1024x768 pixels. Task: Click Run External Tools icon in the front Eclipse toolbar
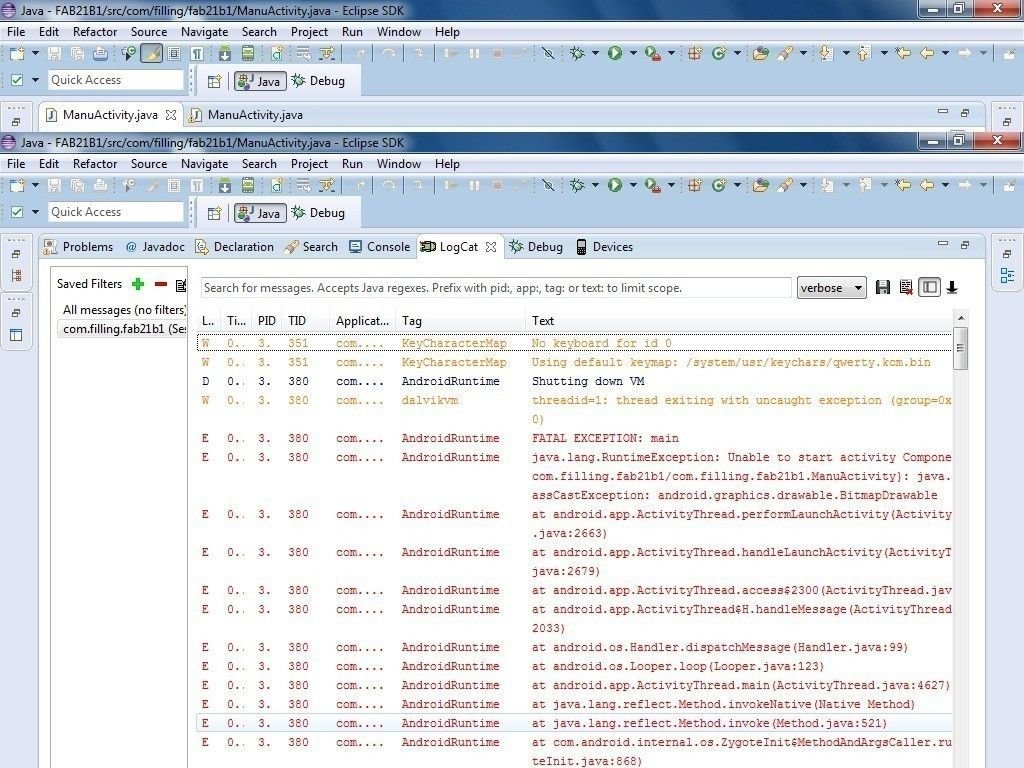coord(652,185)
